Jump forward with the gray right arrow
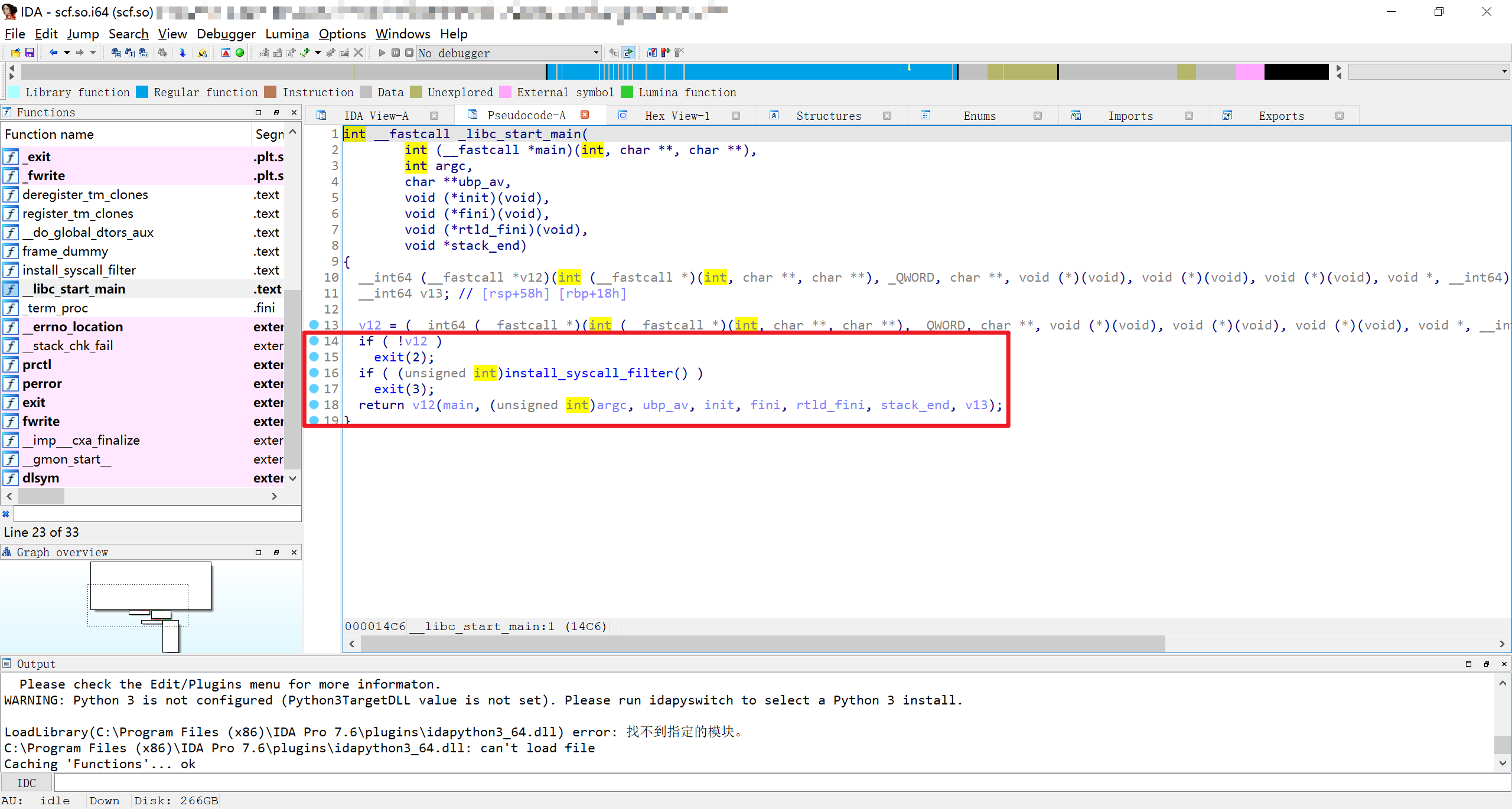1512x809 pixels. 80,53
